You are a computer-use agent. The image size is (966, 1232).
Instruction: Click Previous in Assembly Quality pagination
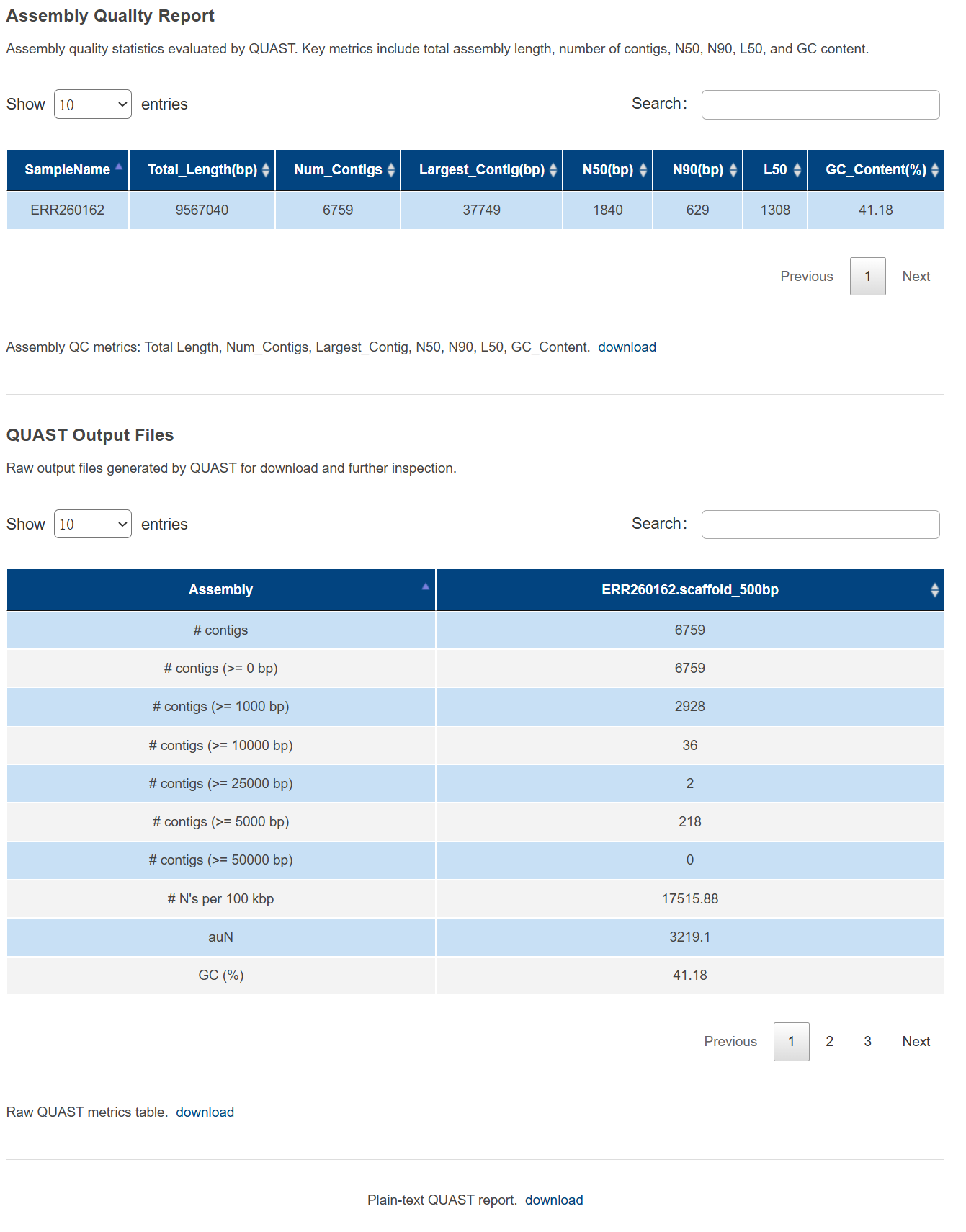click(x=807, y=277)
